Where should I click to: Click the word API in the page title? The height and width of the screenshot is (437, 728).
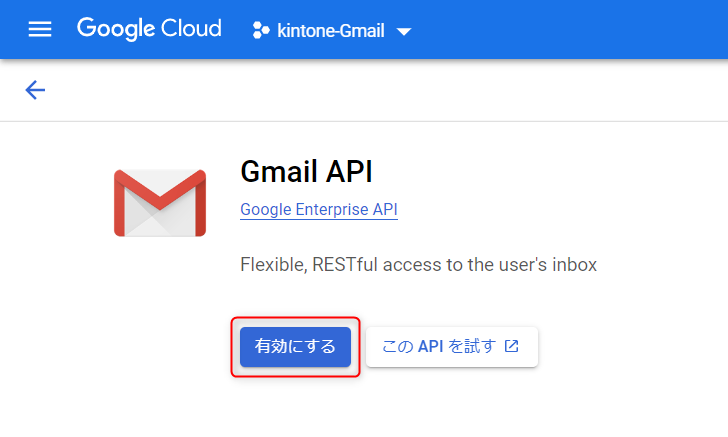coord(347,171)
